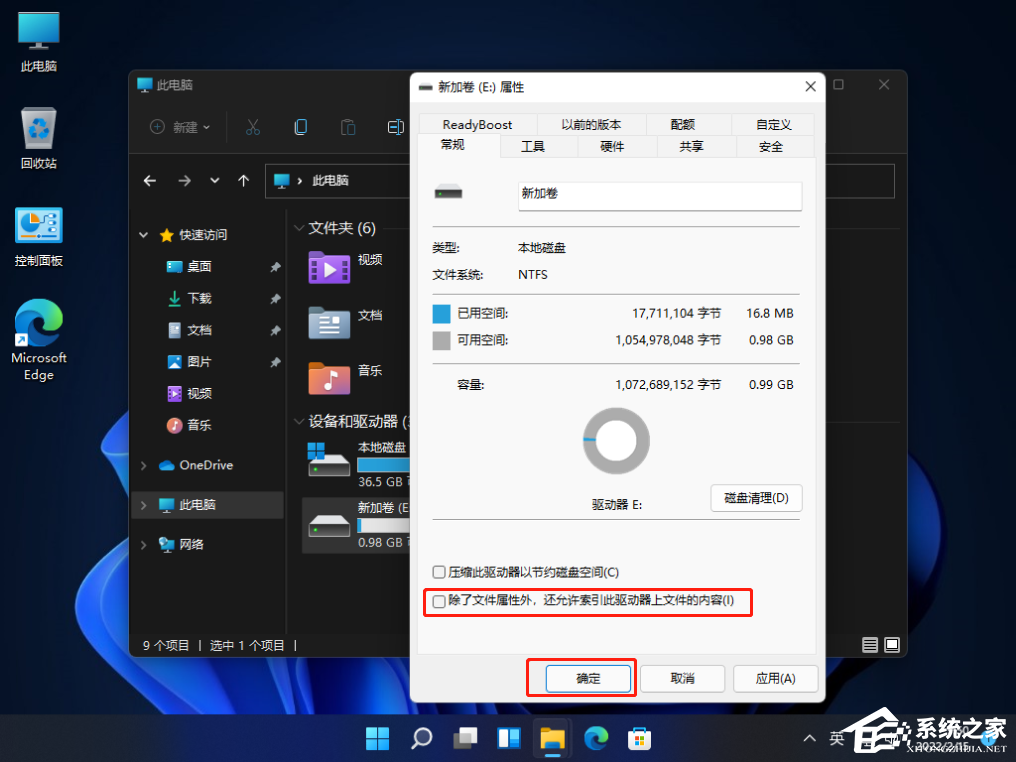Click the 确定 button
The image size is (1016, 762).
point(588,678)
